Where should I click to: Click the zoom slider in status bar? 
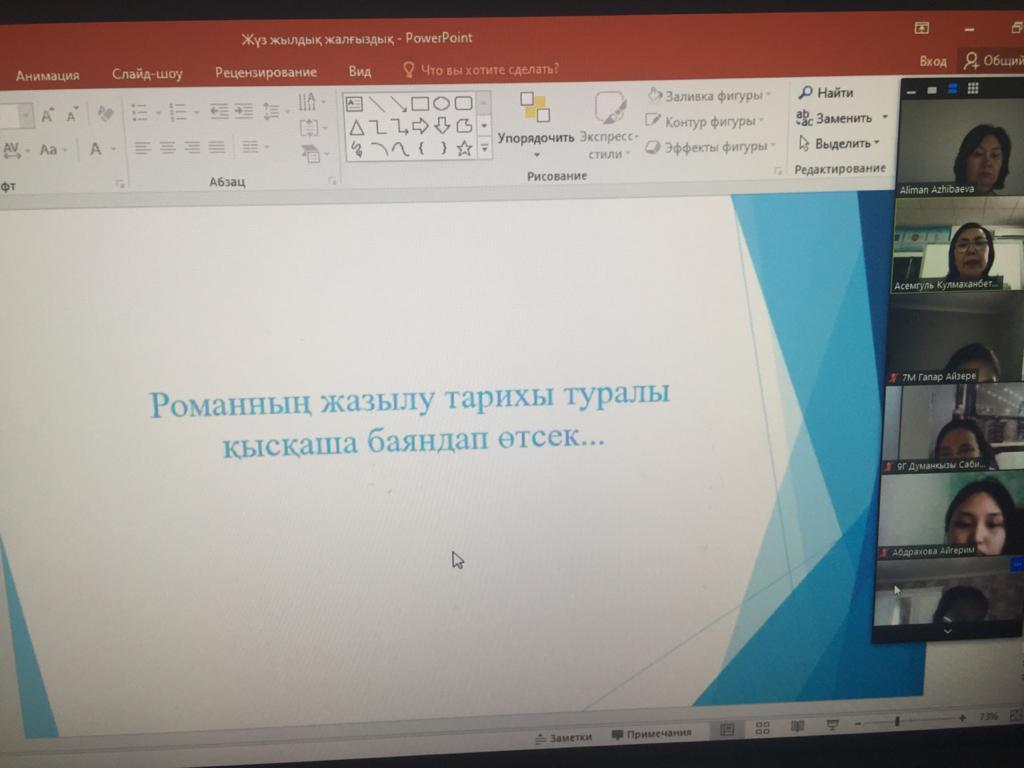898,720
